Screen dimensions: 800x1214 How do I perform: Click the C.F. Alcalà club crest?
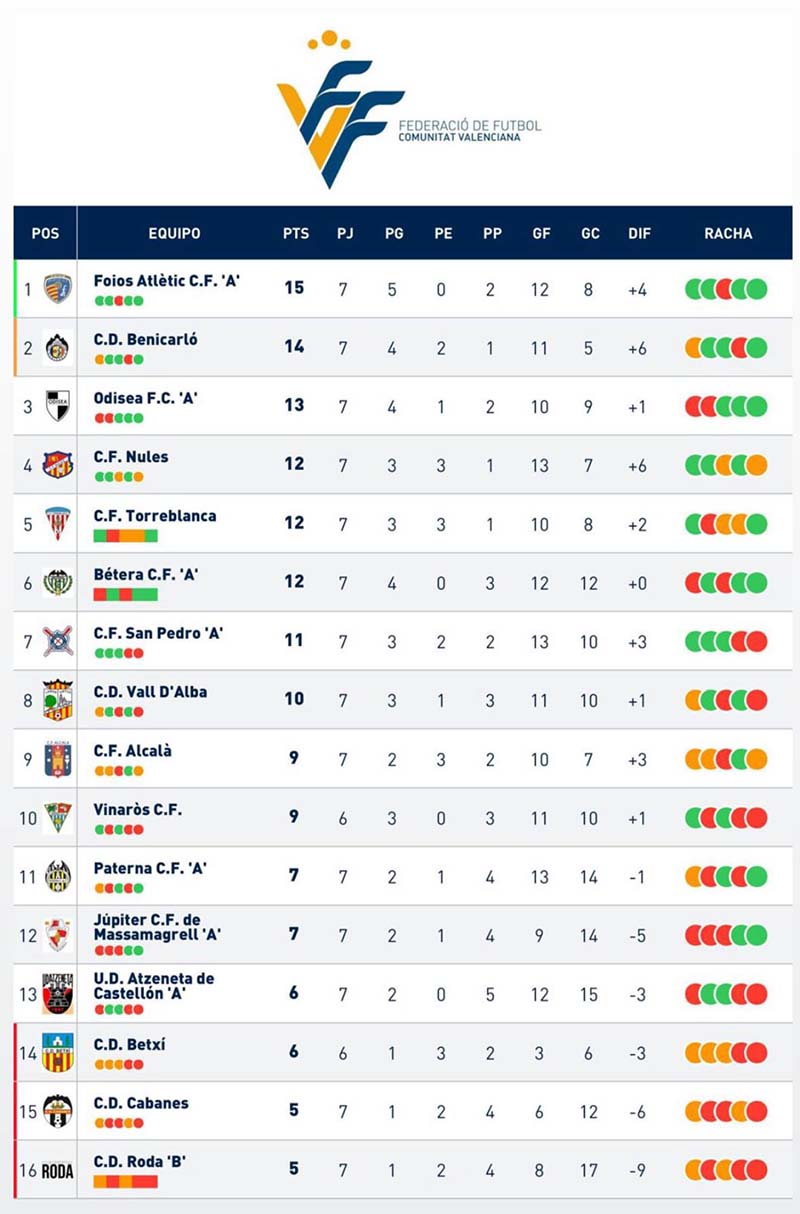tap(57, 759)
